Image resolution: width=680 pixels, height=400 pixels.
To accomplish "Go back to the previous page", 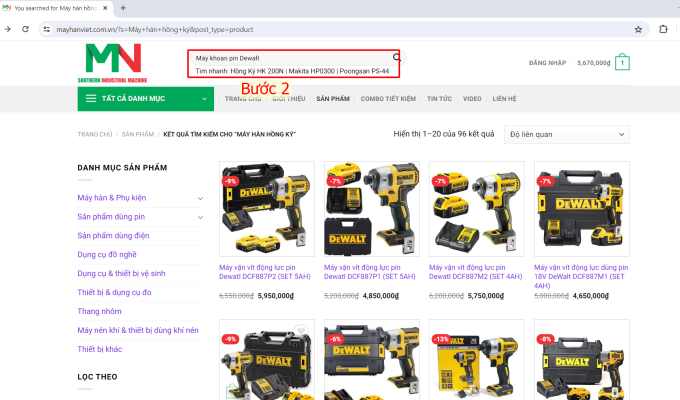I will [8, 29].
